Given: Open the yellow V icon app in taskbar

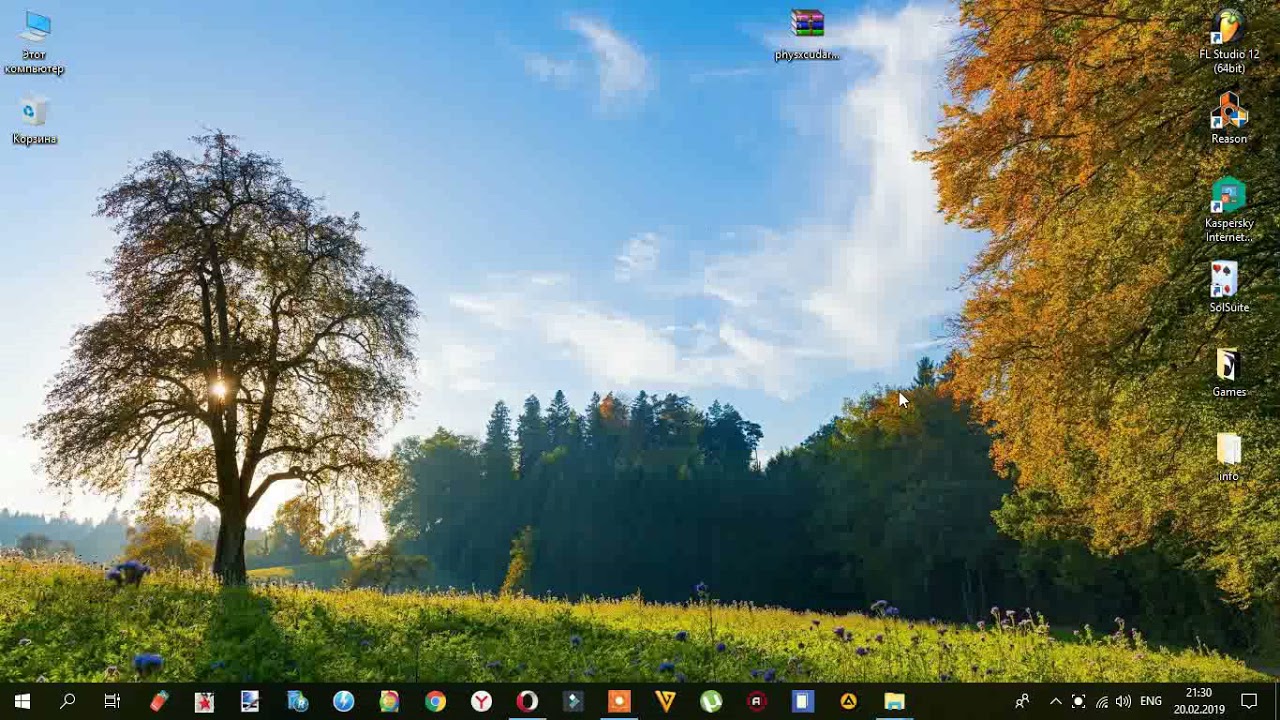Looking at the screenshot, I should click(665, 702).
